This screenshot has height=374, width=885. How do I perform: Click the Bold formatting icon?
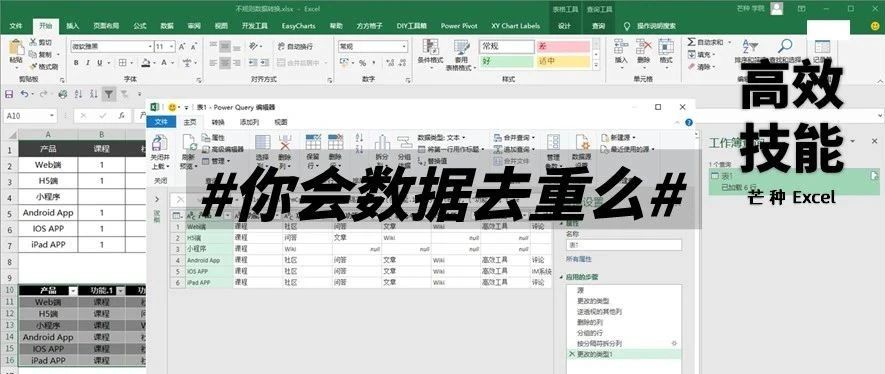coord(76,63)
